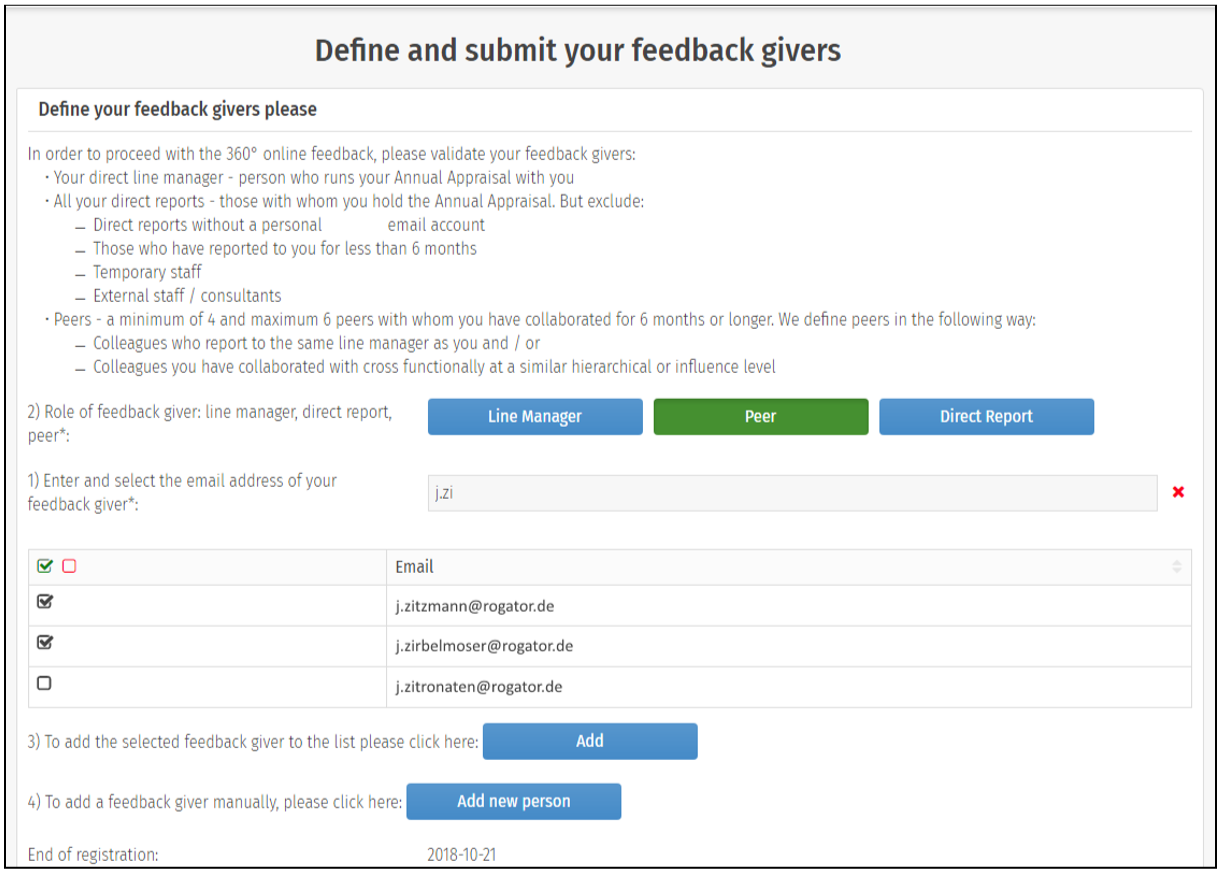Uncheck the j.zitzmann@rogator.de checkbox
1222x875 pixels.
pos(45,602)
